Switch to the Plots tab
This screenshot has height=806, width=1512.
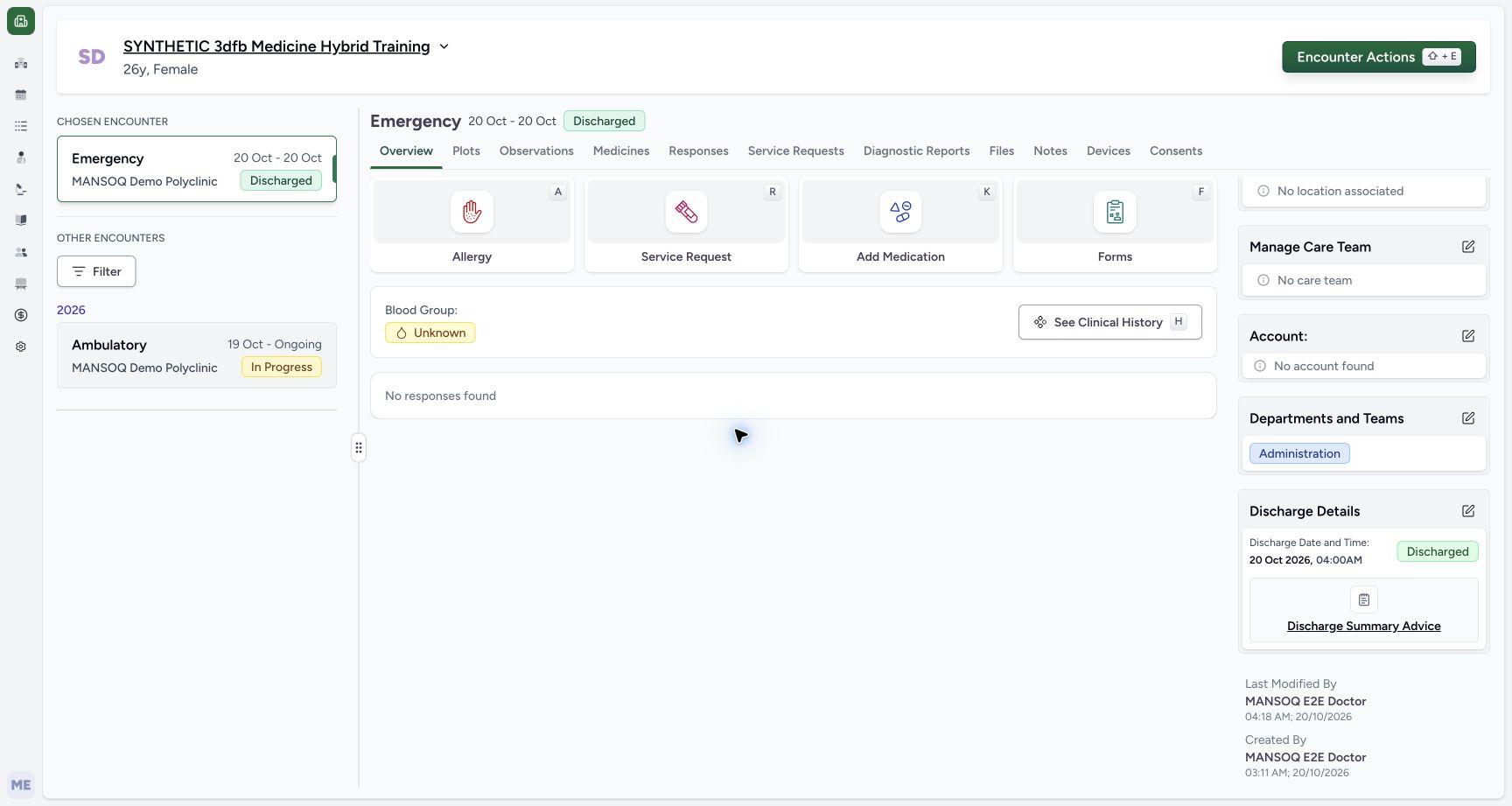click(x=466, y=151)
